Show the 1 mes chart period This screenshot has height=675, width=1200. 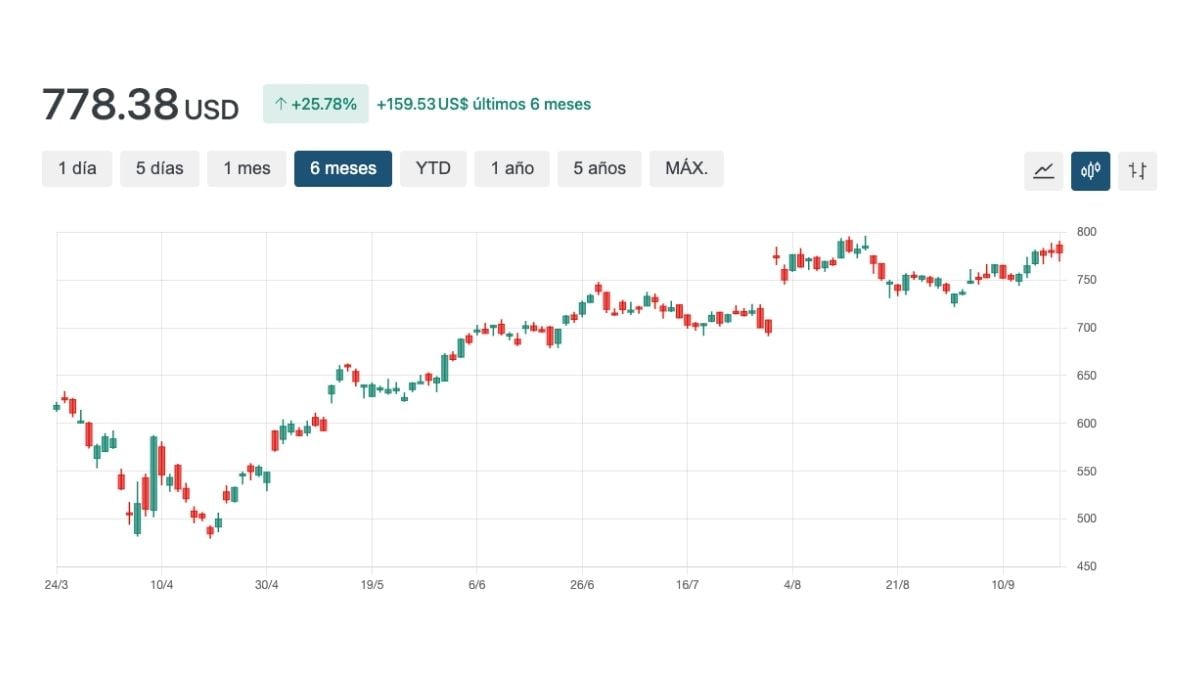(x=247, y=169)
